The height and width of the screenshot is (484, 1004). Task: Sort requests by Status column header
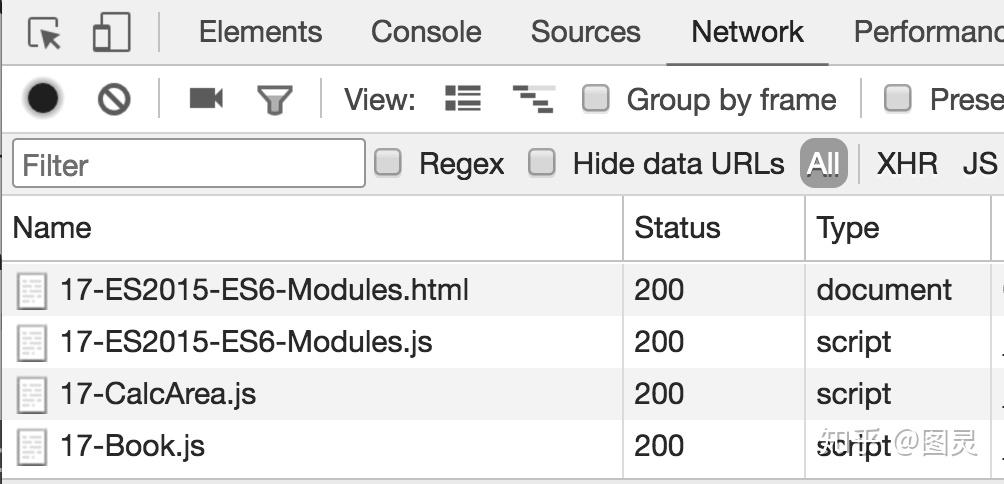[x=677, y=228]
